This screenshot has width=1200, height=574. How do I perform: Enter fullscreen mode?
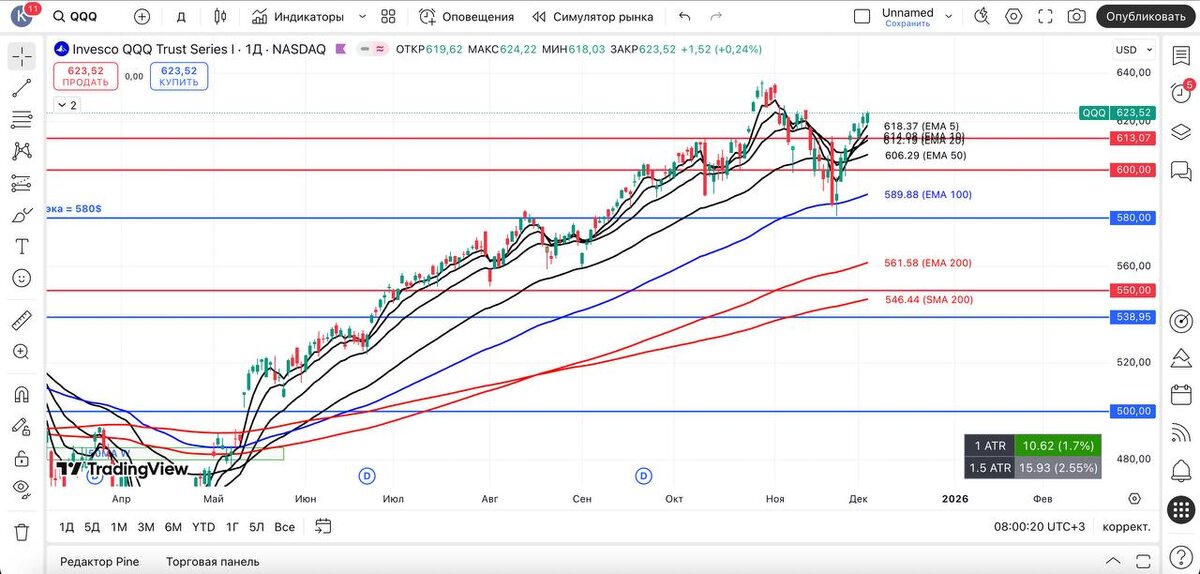(1045, 17)
